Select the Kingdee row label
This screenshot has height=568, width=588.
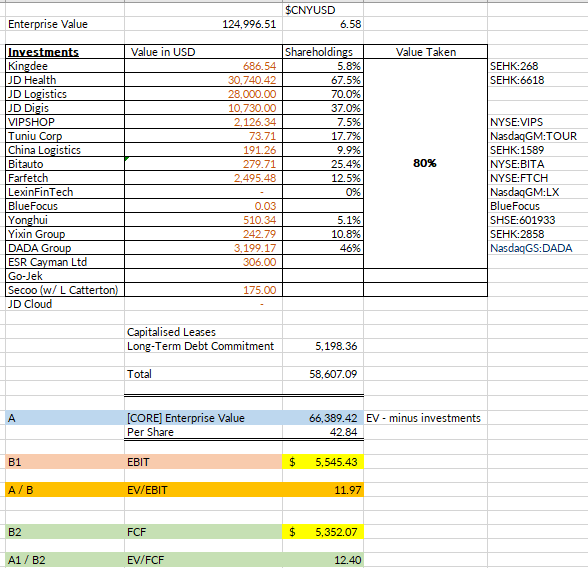[x=65, y=66]
